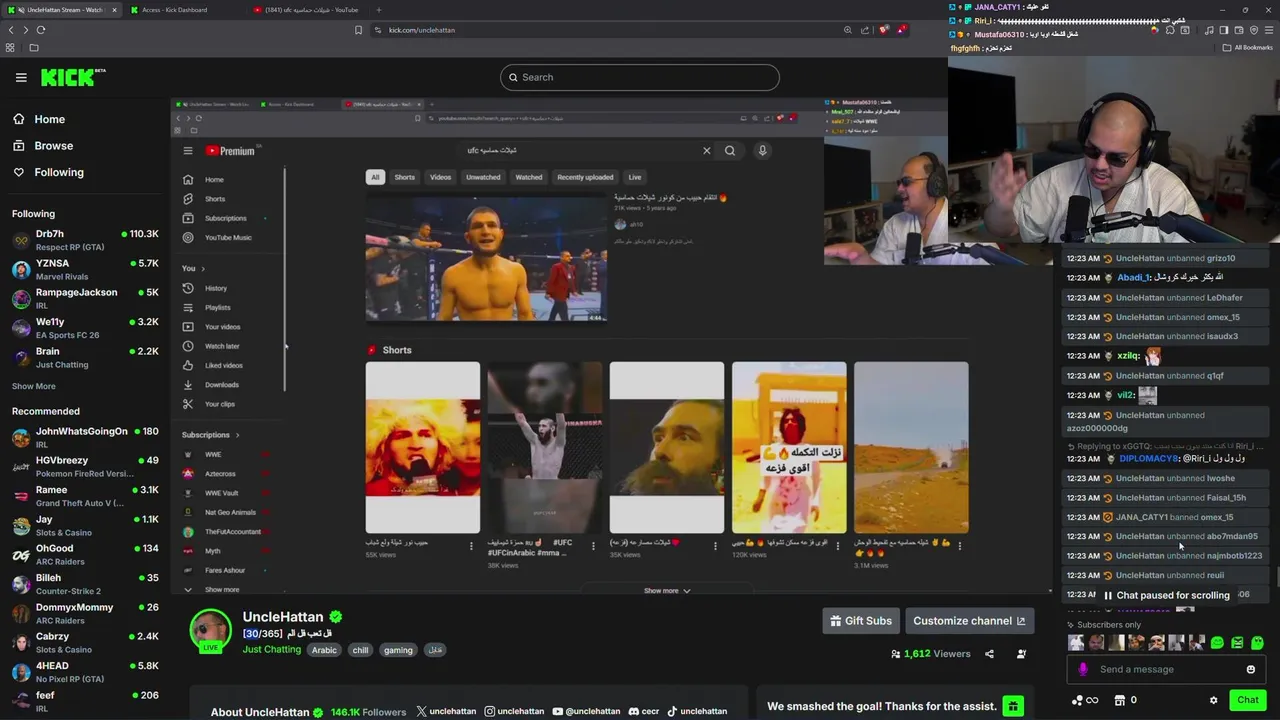Open the Kick hamburger menu

click(x=21, y=77)
